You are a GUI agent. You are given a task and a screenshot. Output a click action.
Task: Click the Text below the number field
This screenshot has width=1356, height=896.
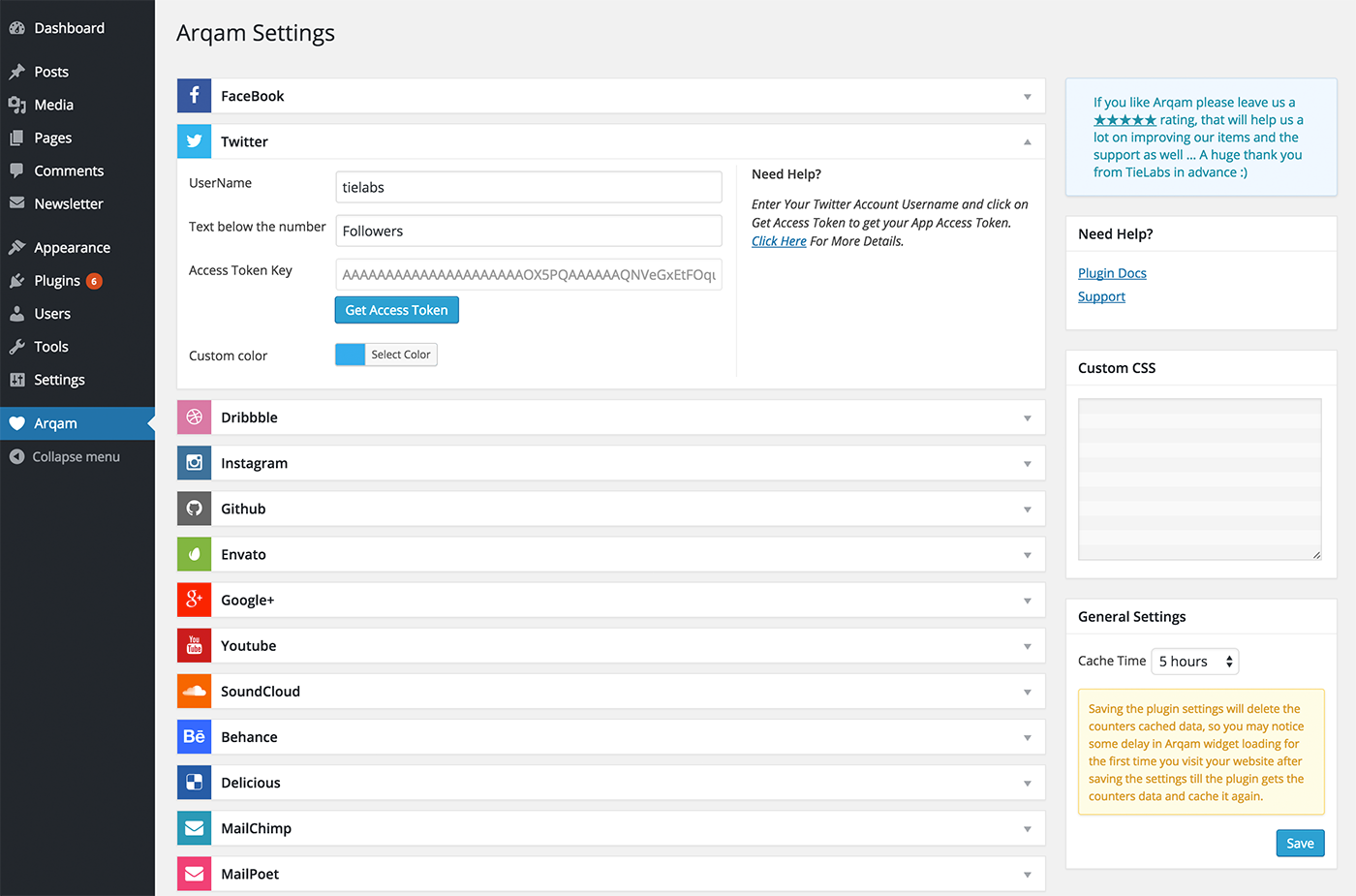529,231
